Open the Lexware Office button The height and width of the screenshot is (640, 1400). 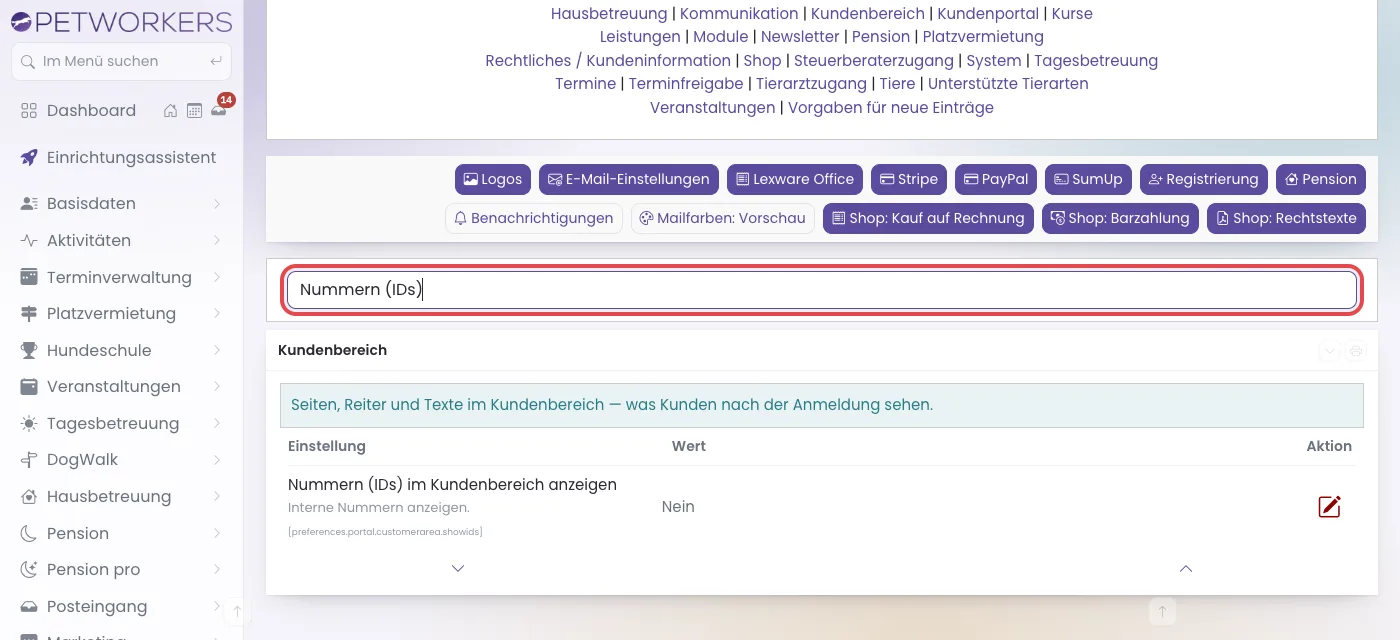(x=795, y=179)
